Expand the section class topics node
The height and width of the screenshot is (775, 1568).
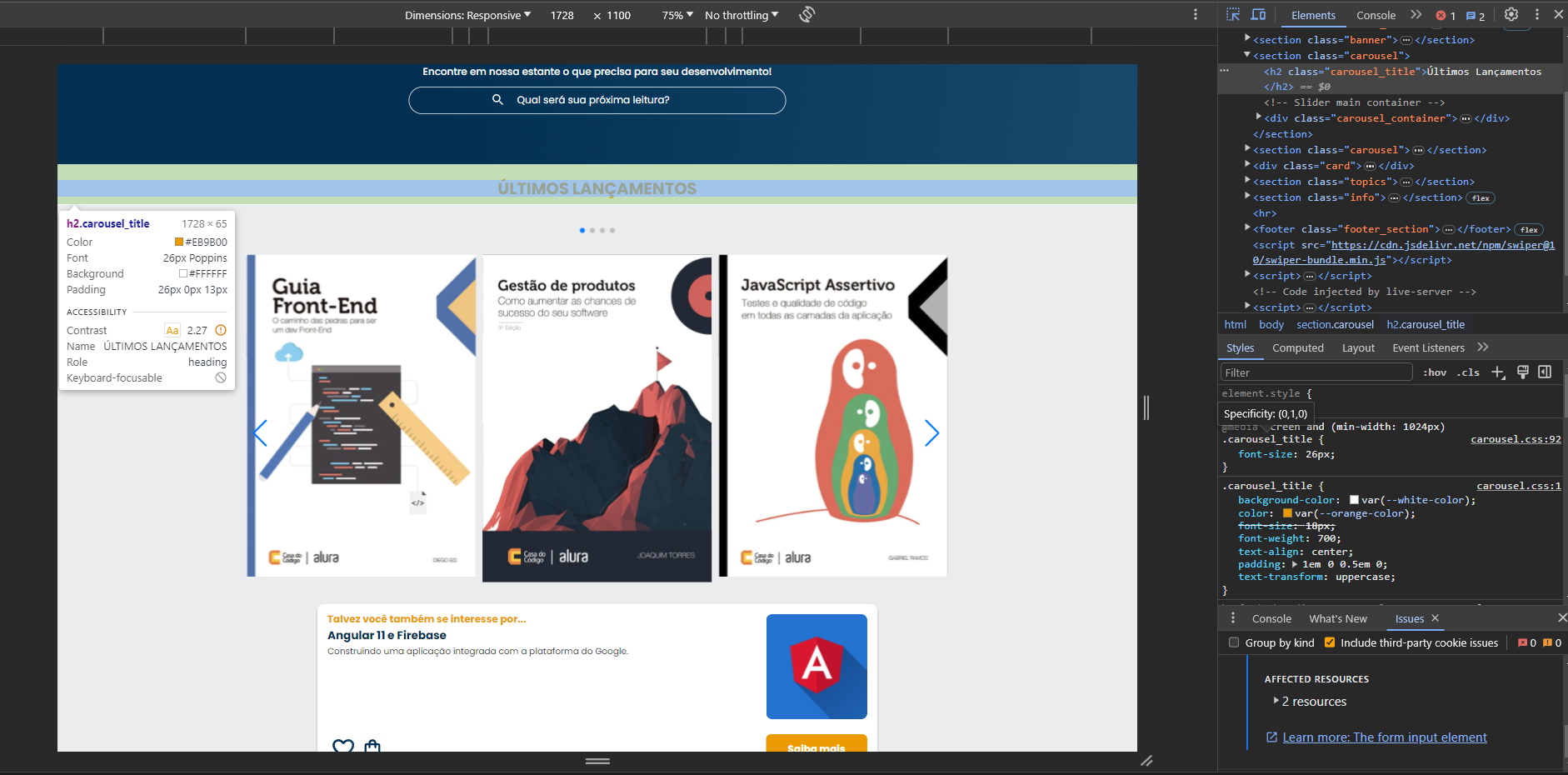1247,181
